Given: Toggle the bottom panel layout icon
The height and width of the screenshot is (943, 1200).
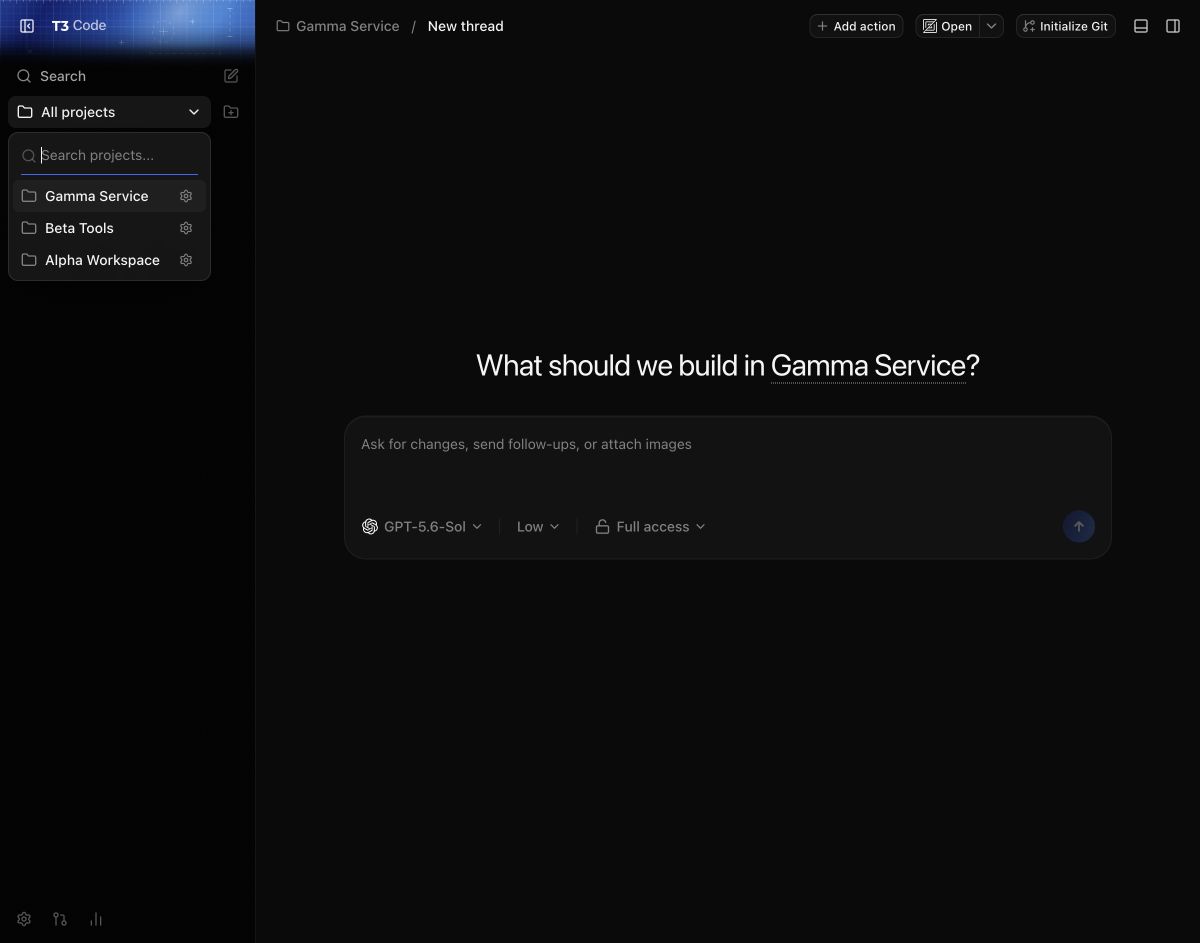Looking at the screenshot, I should coord(1141,26).
